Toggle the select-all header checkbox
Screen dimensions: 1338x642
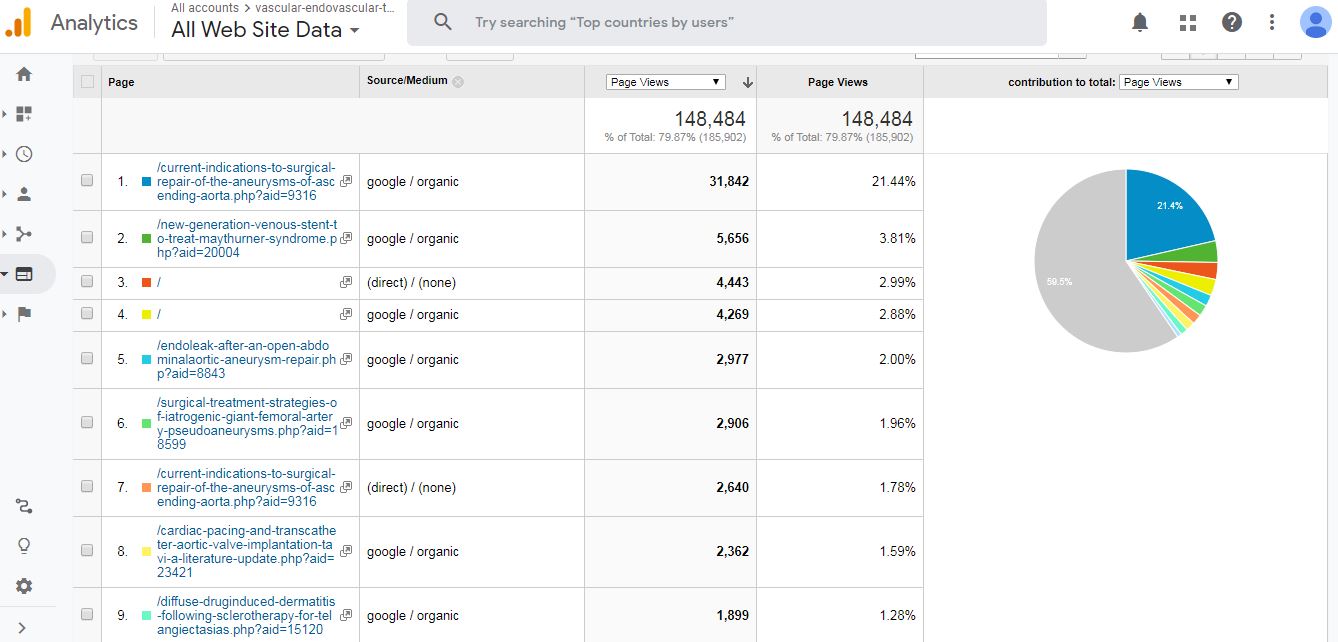click(87, 82)
